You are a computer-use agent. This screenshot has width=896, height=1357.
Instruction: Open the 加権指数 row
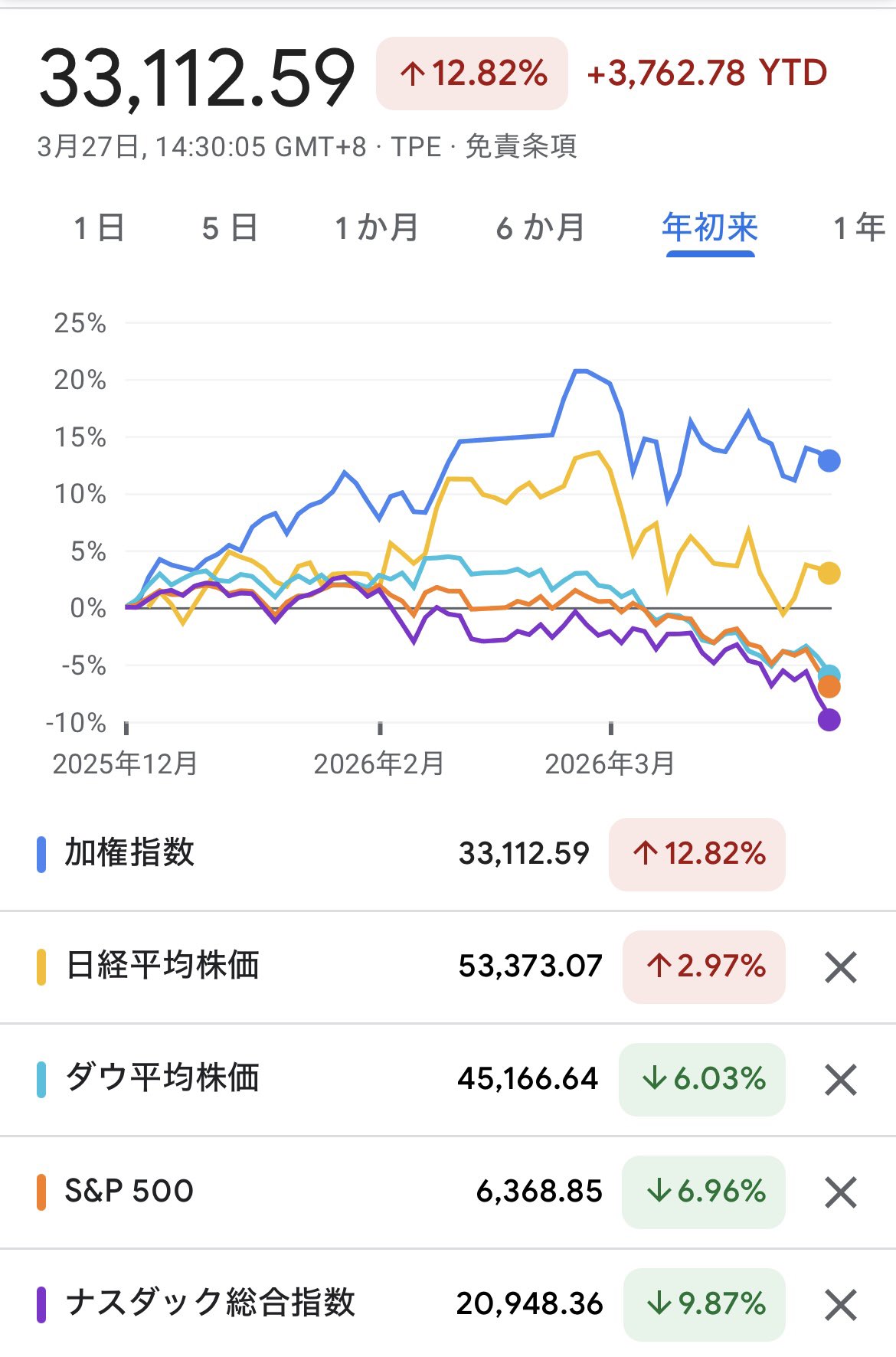pyautogui.click(x=129, y=853)
